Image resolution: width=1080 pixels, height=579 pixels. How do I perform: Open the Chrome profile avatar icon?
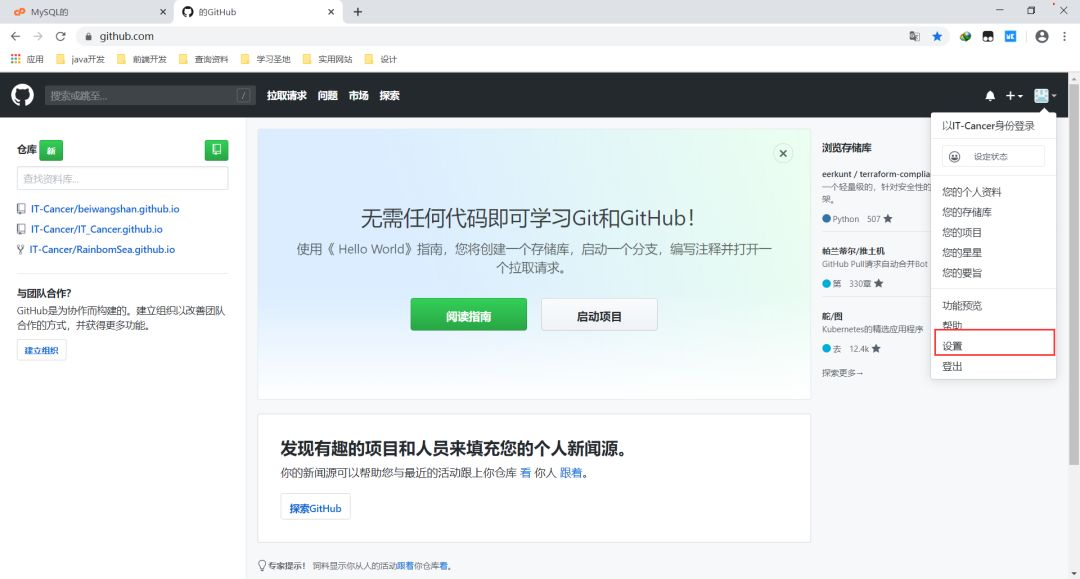click(1041, 36)
